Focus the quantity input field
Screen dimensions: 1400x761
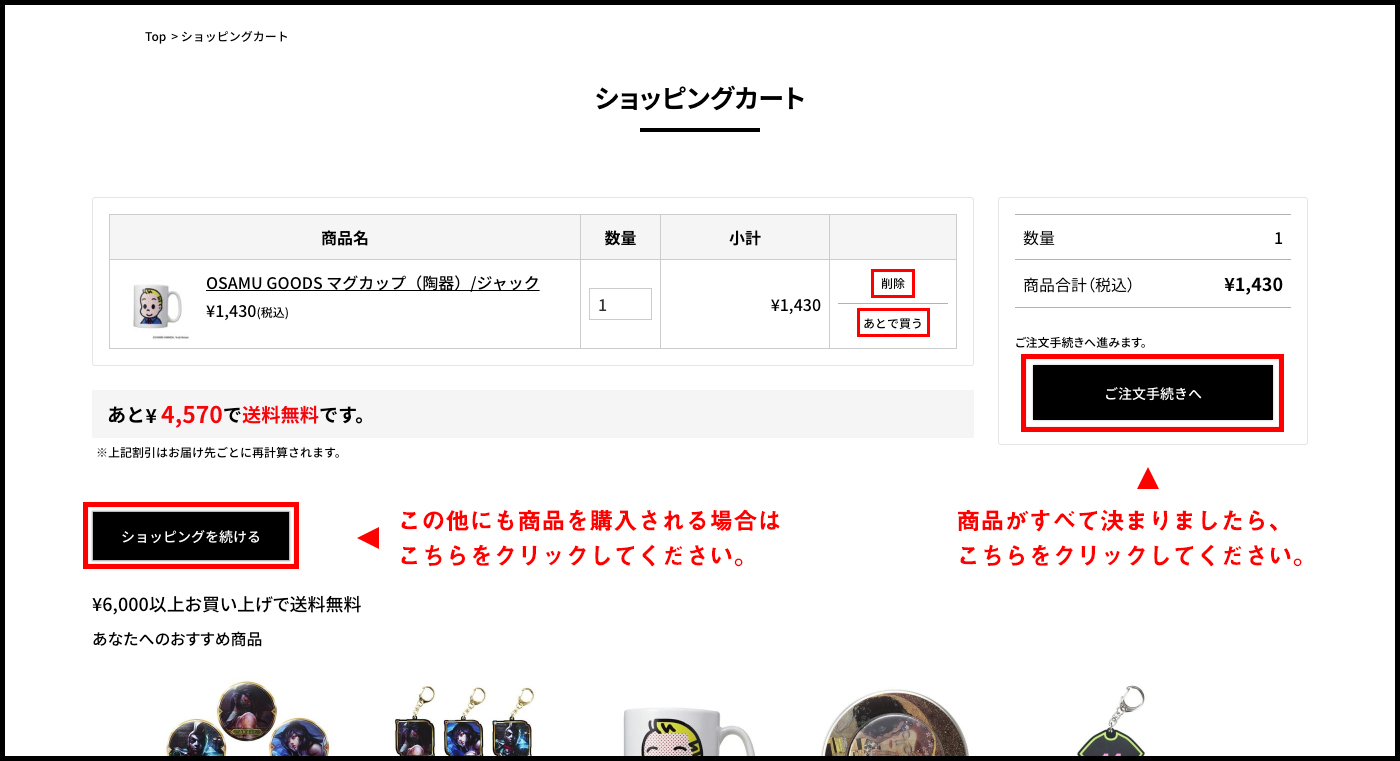620,305
